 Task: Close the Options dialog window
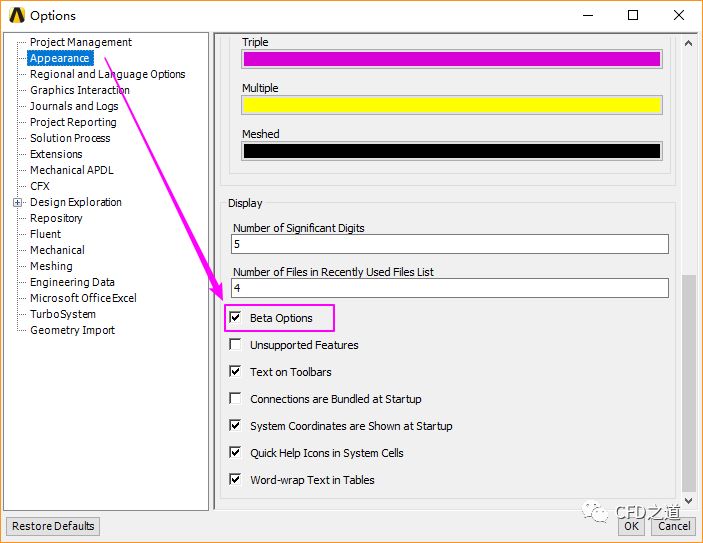pos(678,15)
